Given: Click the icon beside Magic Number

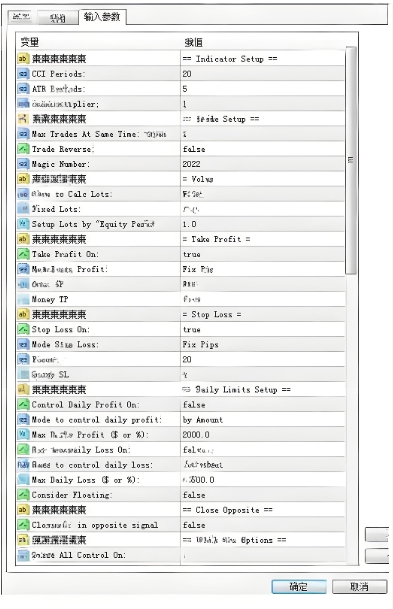Looking at the screenshot, I should 23,164.
